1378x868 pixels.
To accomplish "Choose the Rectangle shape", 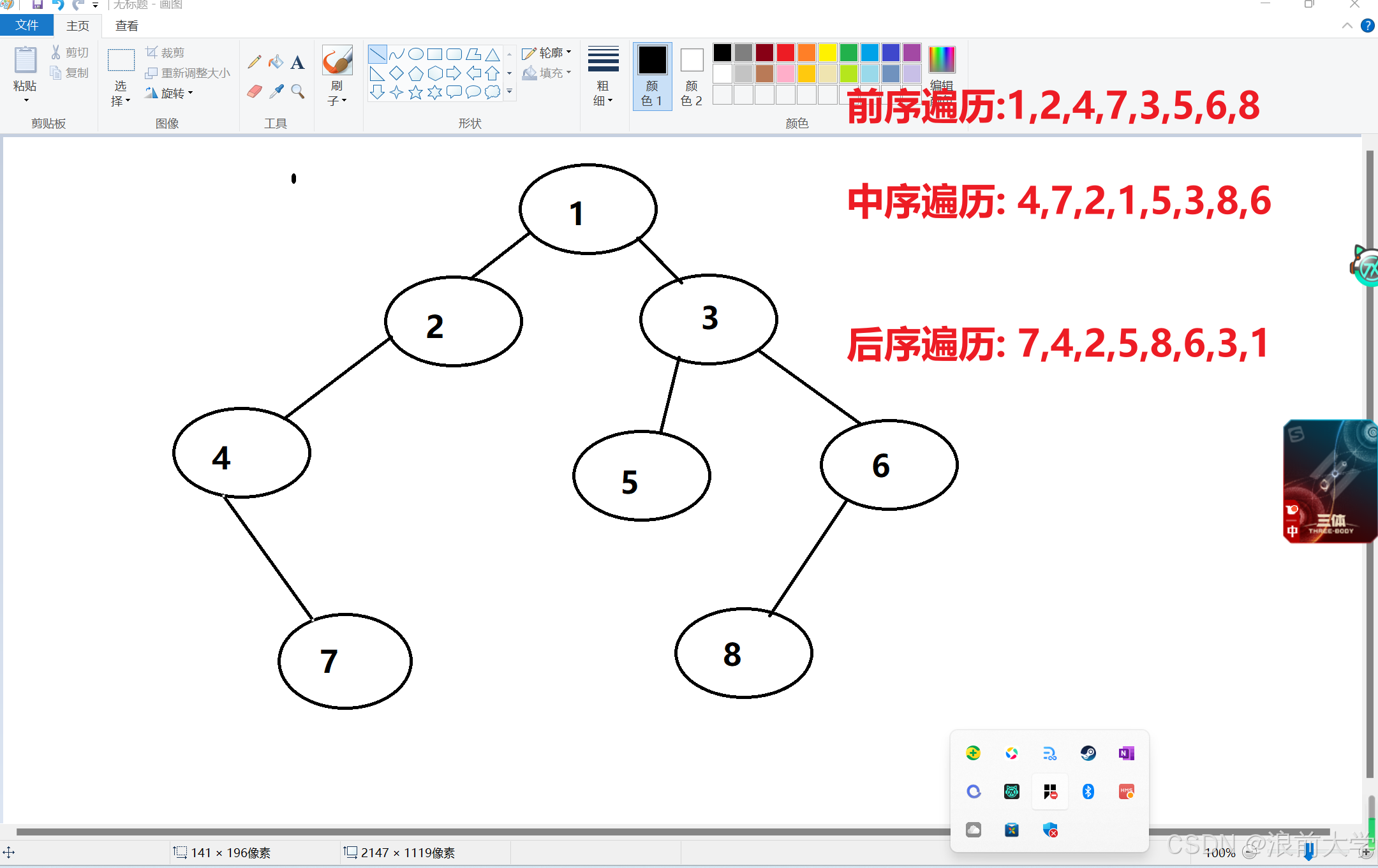I will tap(434, 54).
